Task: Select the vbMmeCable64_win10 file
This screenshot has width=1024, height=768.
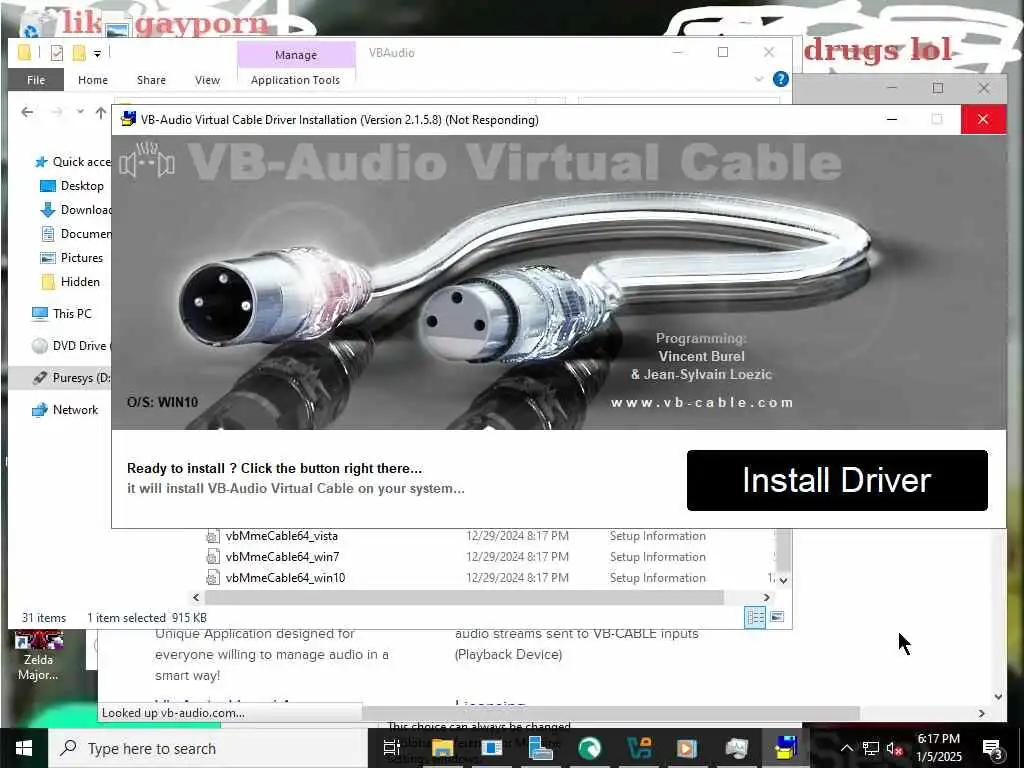Action: click(285, 577)
